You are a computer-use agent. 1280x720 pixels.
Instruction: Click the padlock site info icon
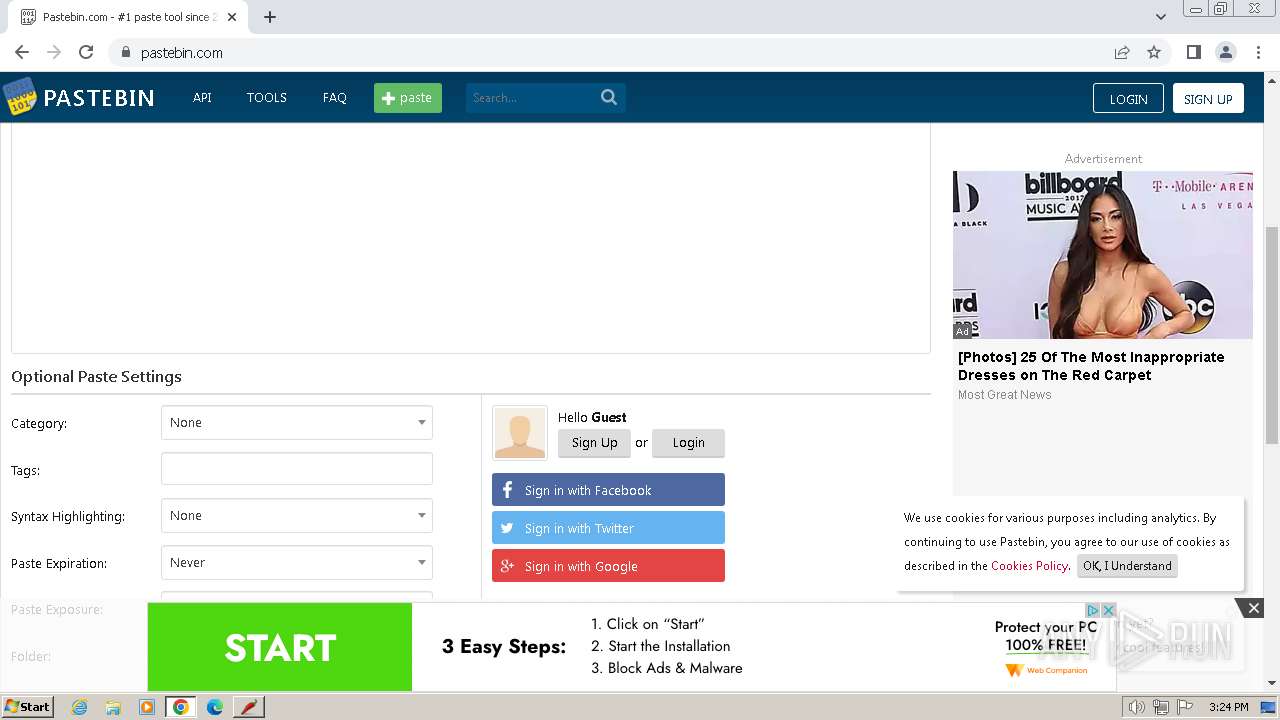point(125,52)
